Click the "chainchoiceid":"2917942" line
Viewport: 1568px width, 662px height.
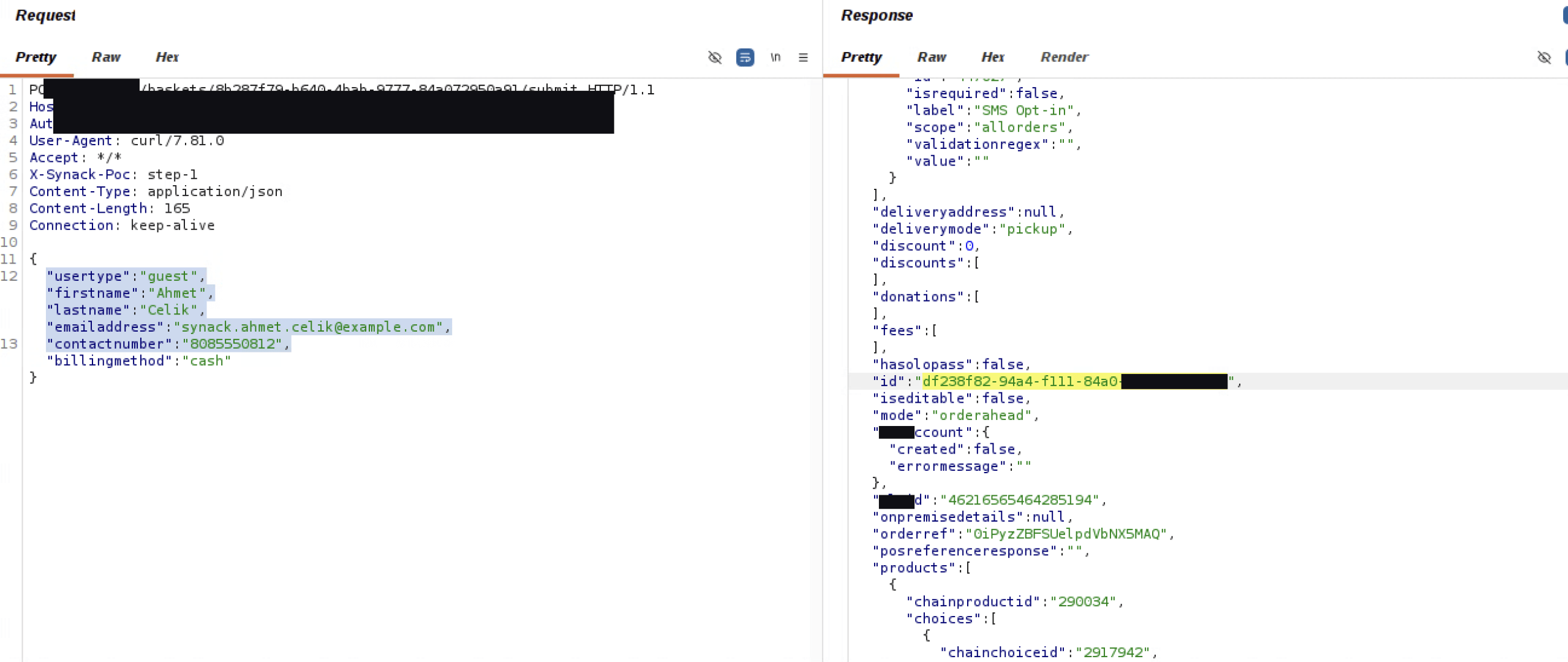[1048, 653]
